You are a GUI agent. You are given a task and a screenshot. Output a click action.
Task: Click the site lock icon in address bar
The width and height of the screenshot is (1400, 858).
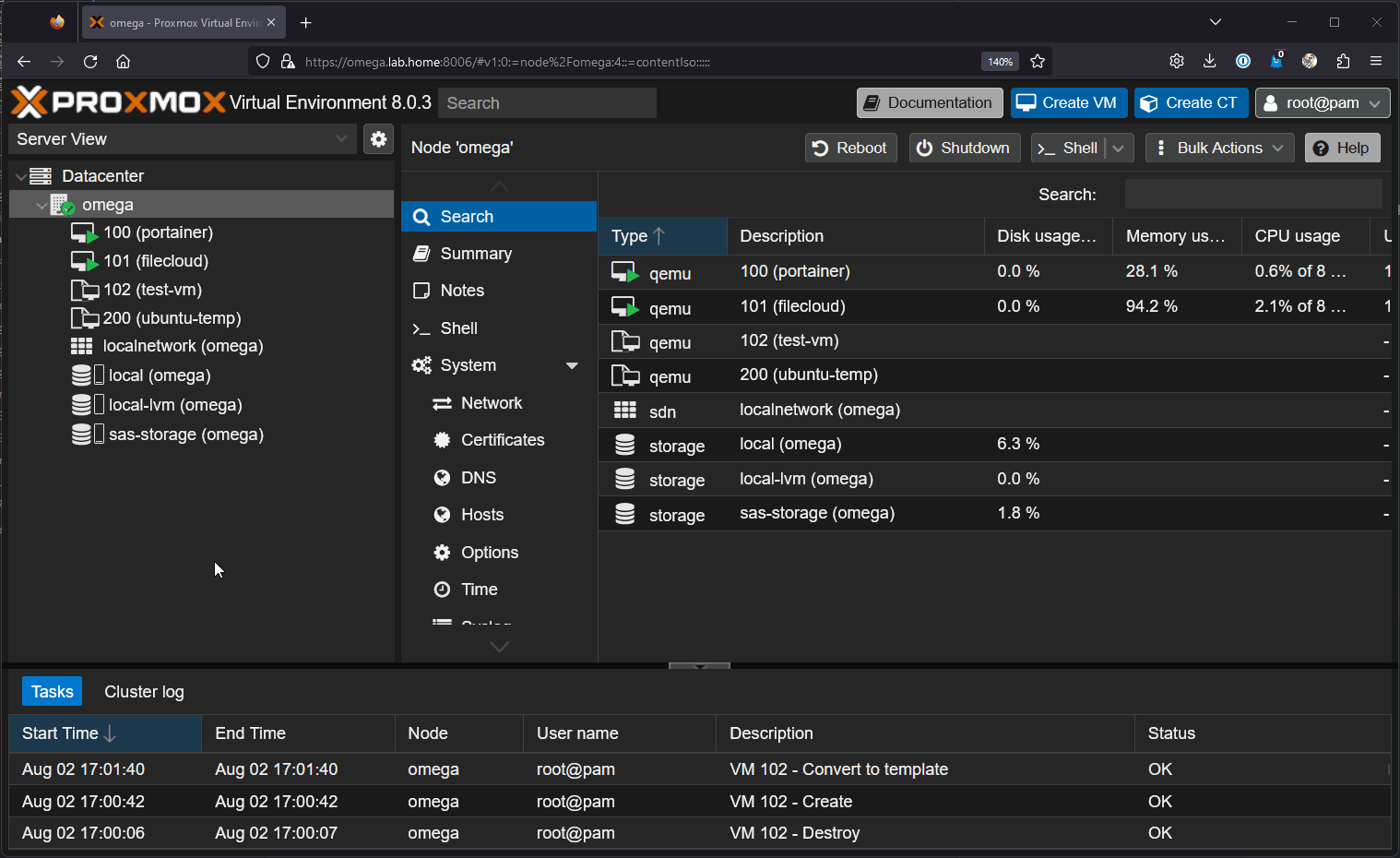coord(288,62)
